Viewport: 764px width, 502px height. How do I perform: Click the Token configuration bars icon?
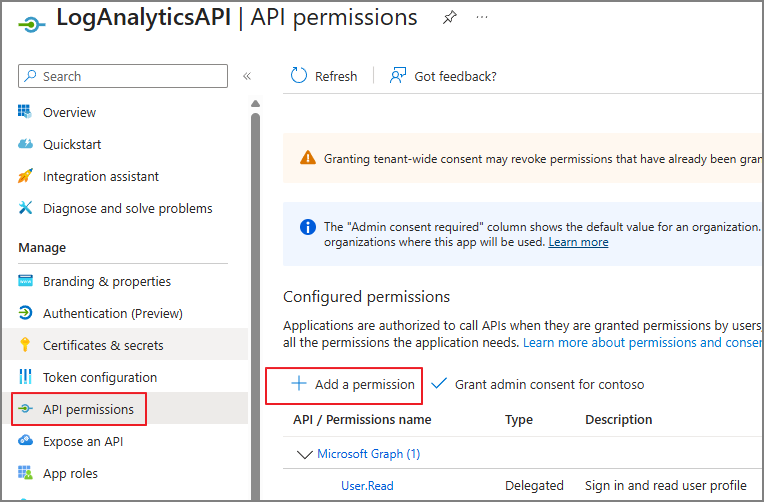pyautogui.click(x=25, y=376)
